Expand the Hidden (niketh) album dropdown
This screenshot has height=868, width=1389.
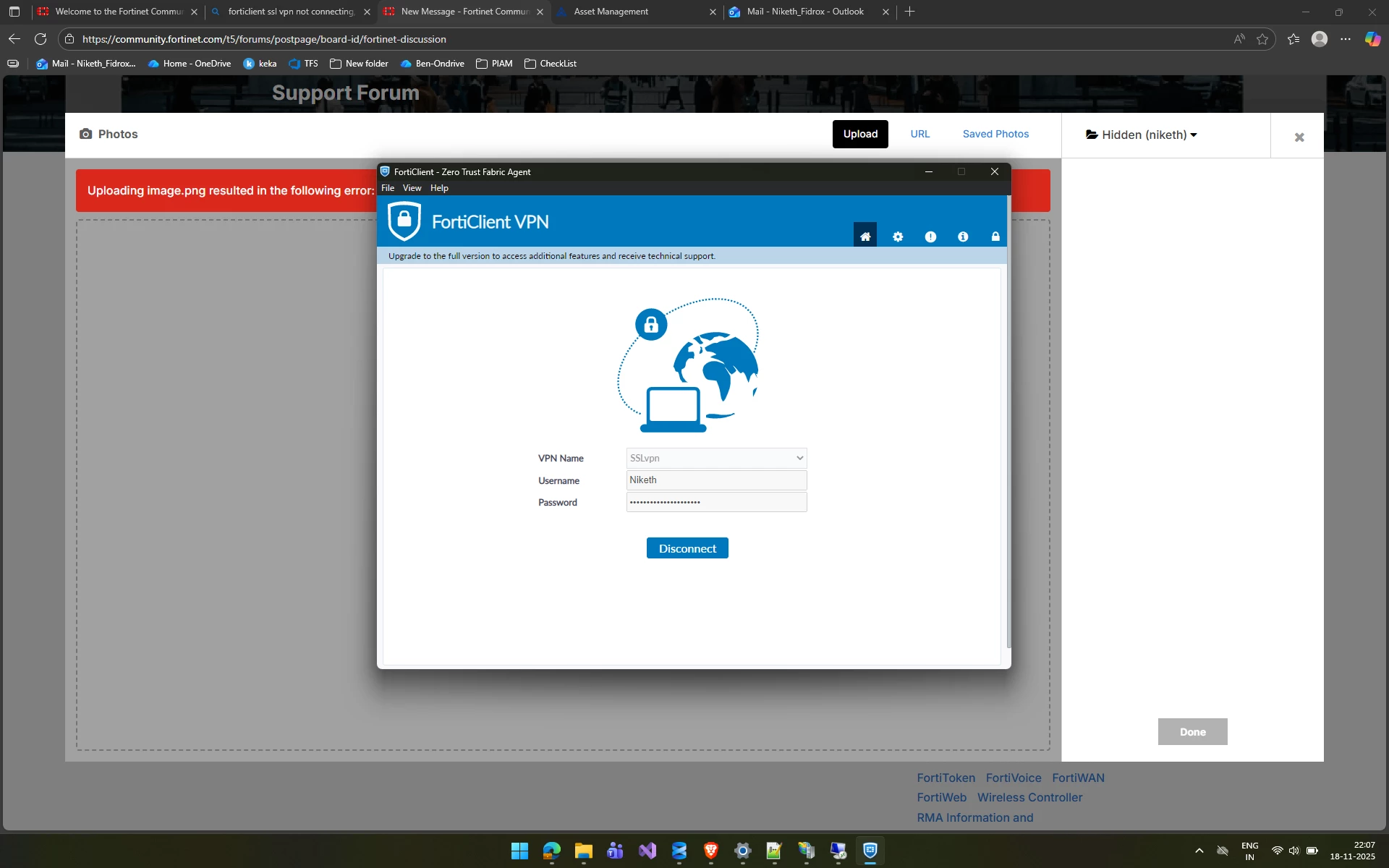click(x=1142, y=135)
